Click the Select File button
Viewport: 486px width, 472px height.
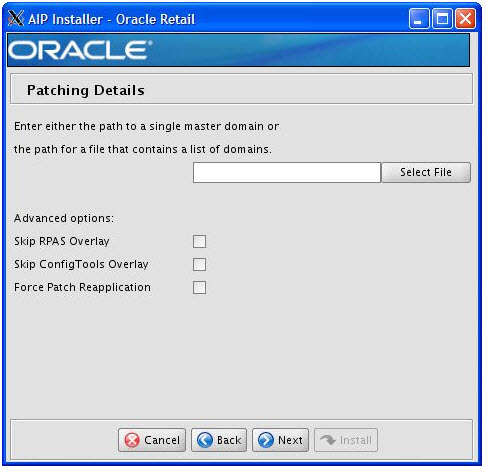(426, 172)
